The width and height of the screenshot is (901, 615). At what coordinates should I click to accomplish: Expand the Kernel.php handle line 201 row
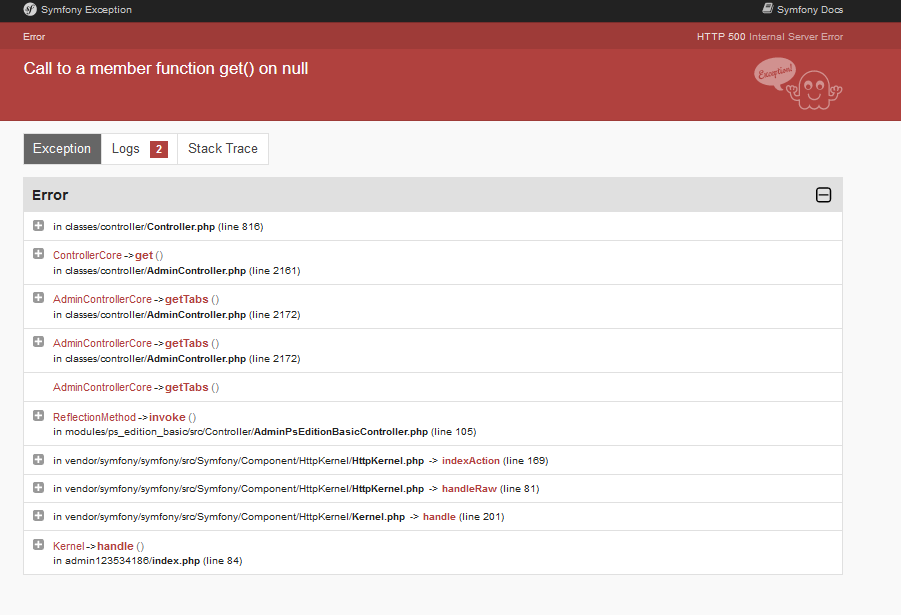(38, 515)
